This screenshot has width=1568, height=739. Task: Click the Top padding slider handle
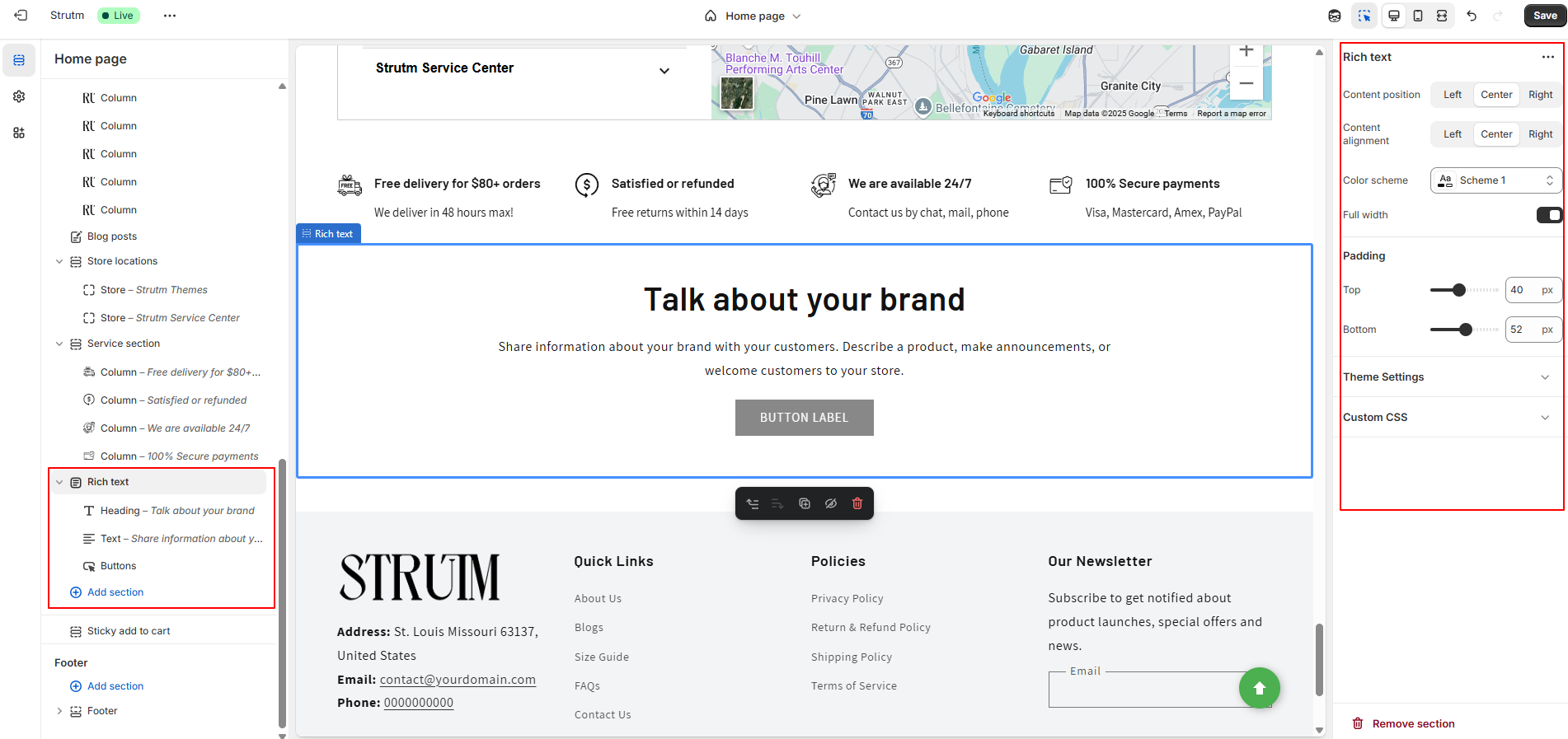coord(1459,290)
